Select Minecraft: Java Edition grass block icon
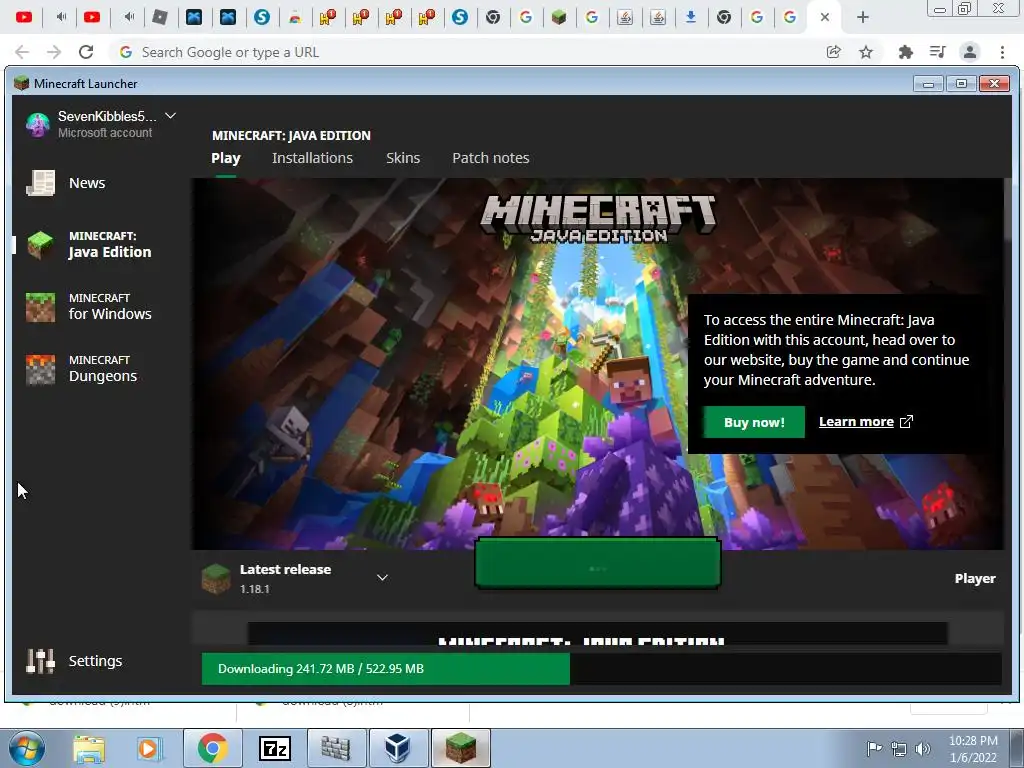This screenshot has height=768, width=1024. (x=40, y=245)
